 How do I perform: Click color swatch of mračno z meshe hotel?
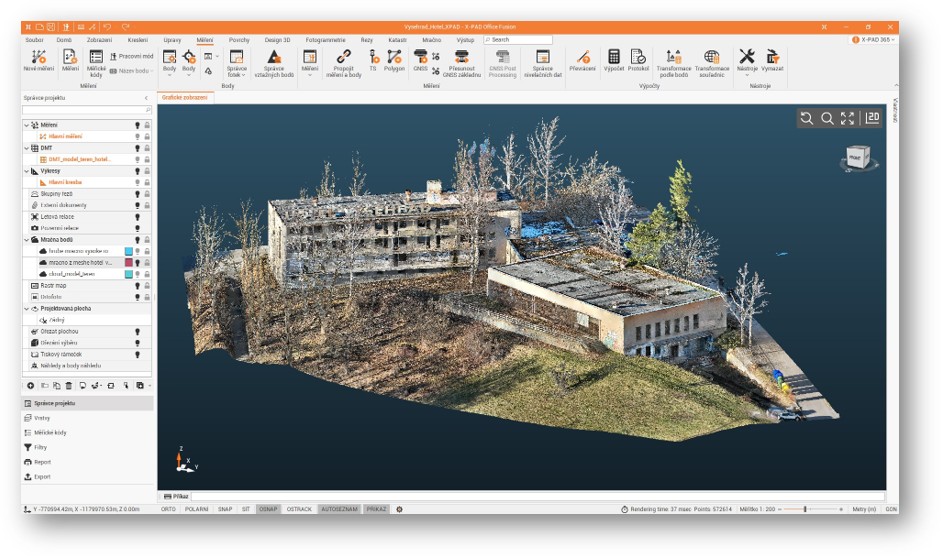(128, 262)
